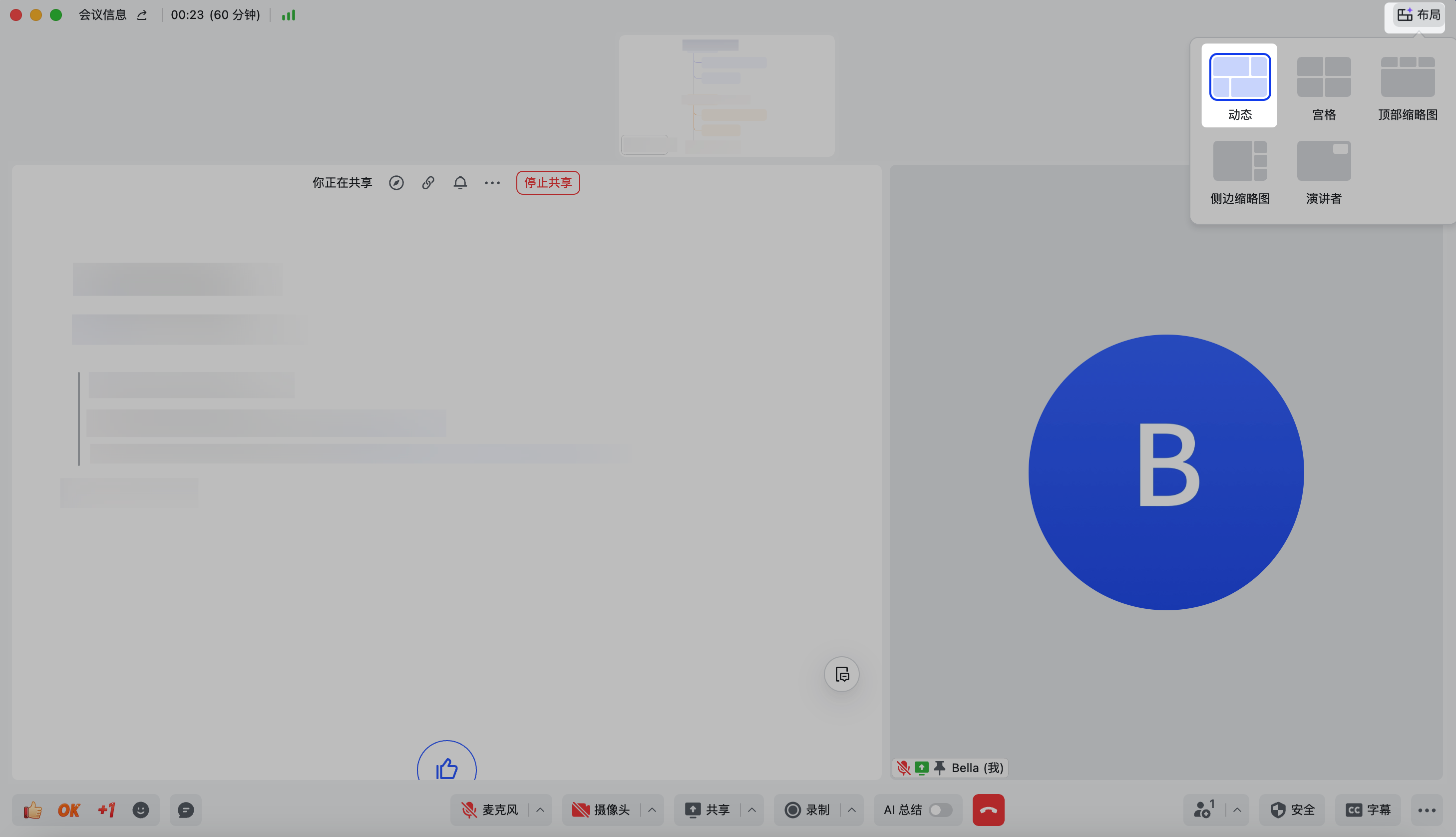The height and width of the screenshot is (837, 1456).
Task: Select the 宫格 grid layout
Action: point(1324,86)
